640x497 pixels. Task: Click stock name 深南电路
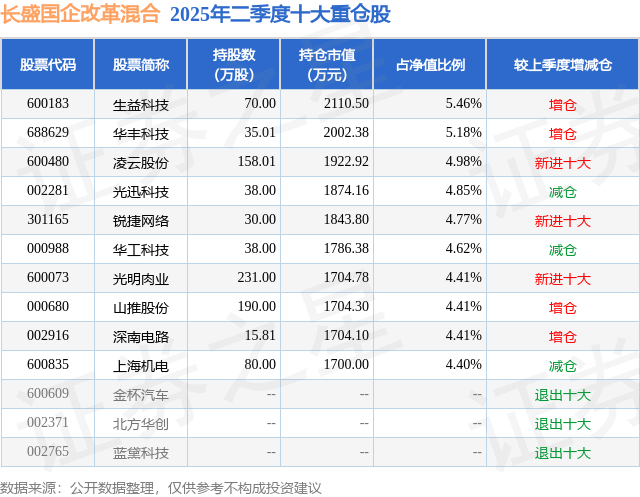[x=141, y=337]
